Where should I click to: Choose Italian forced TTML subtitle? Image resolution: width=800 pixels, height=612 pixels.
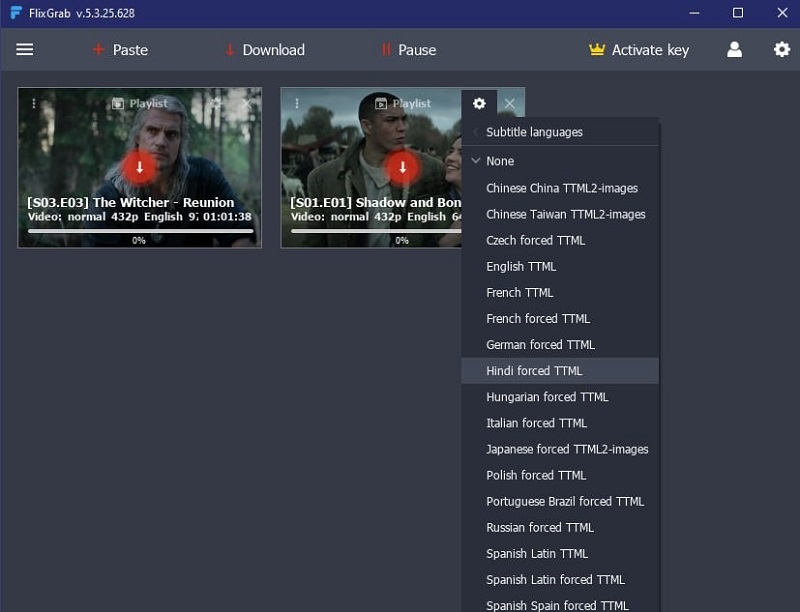pos(560,423)
